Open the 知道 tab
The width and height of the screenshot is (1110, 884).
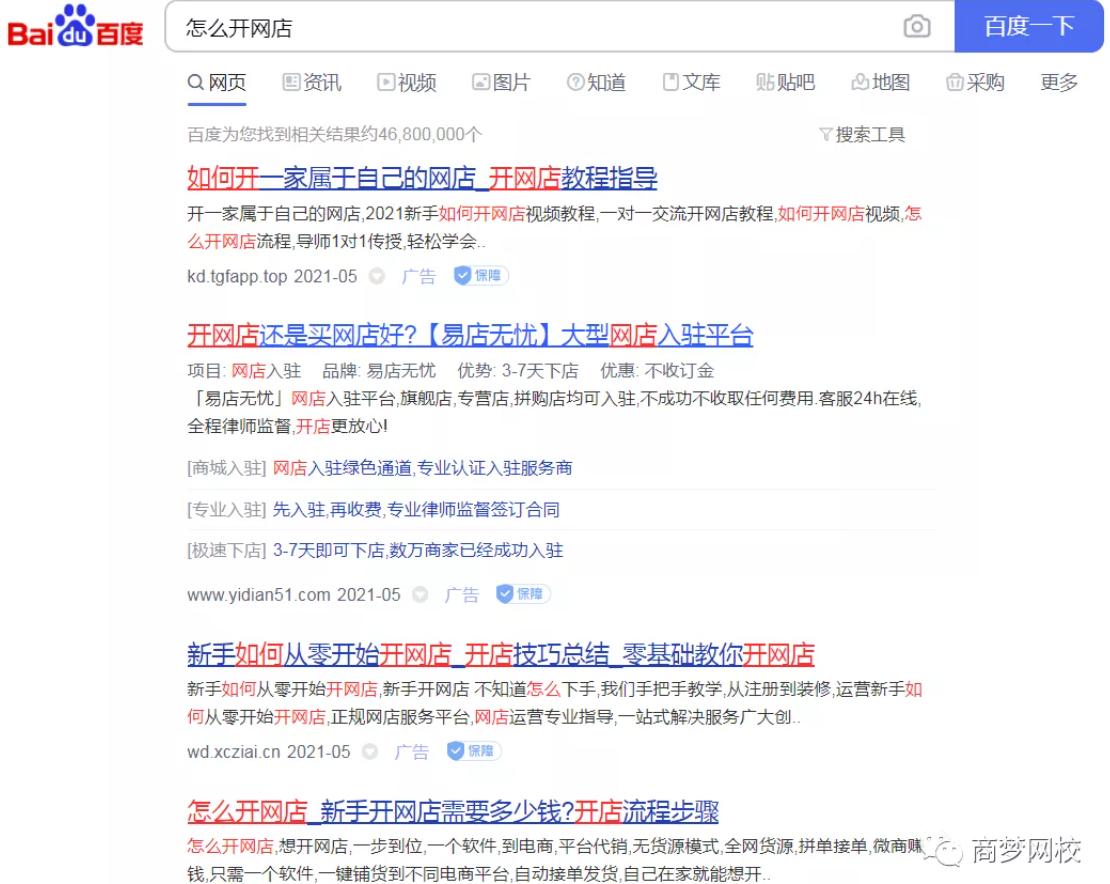[596, 83]
